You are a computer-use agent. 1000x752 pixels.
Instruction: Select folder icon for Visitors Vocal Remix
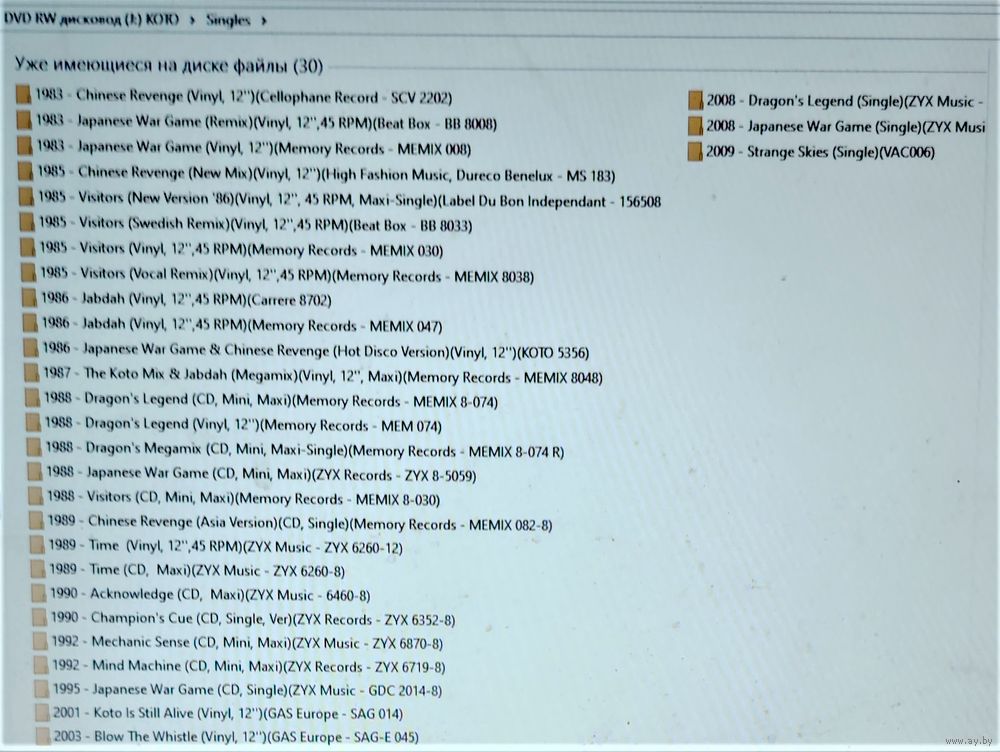pos(28,273)
